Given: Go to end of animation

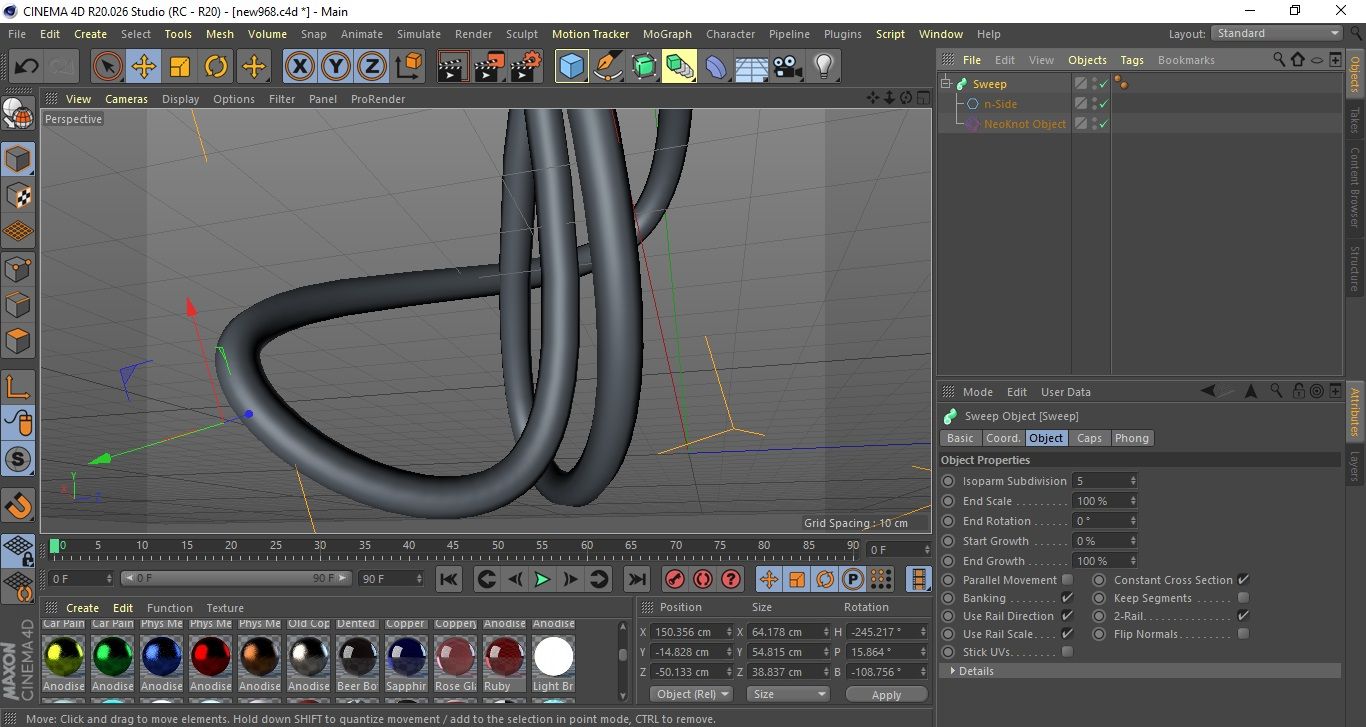Looking at the screenshot, I should click(x=636, y=579).
